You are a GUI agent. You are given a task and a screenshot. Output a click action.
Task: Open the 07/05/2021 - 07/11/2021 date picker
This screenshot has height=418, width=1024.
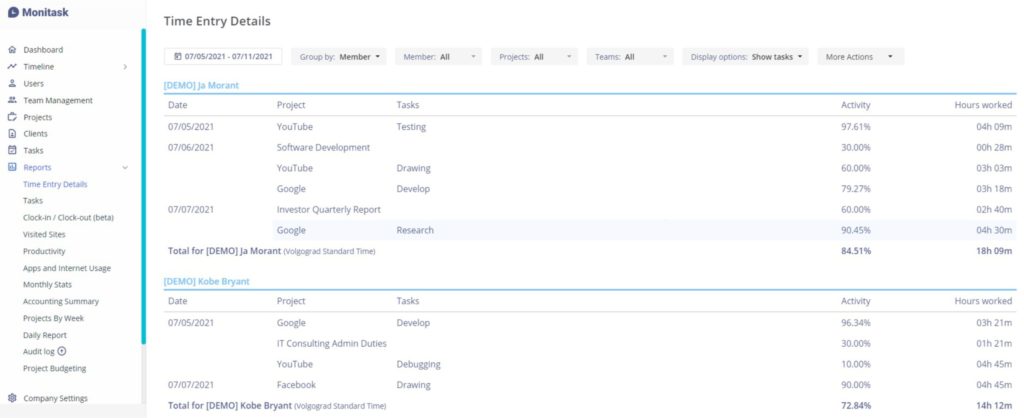[x=223, y=57]
